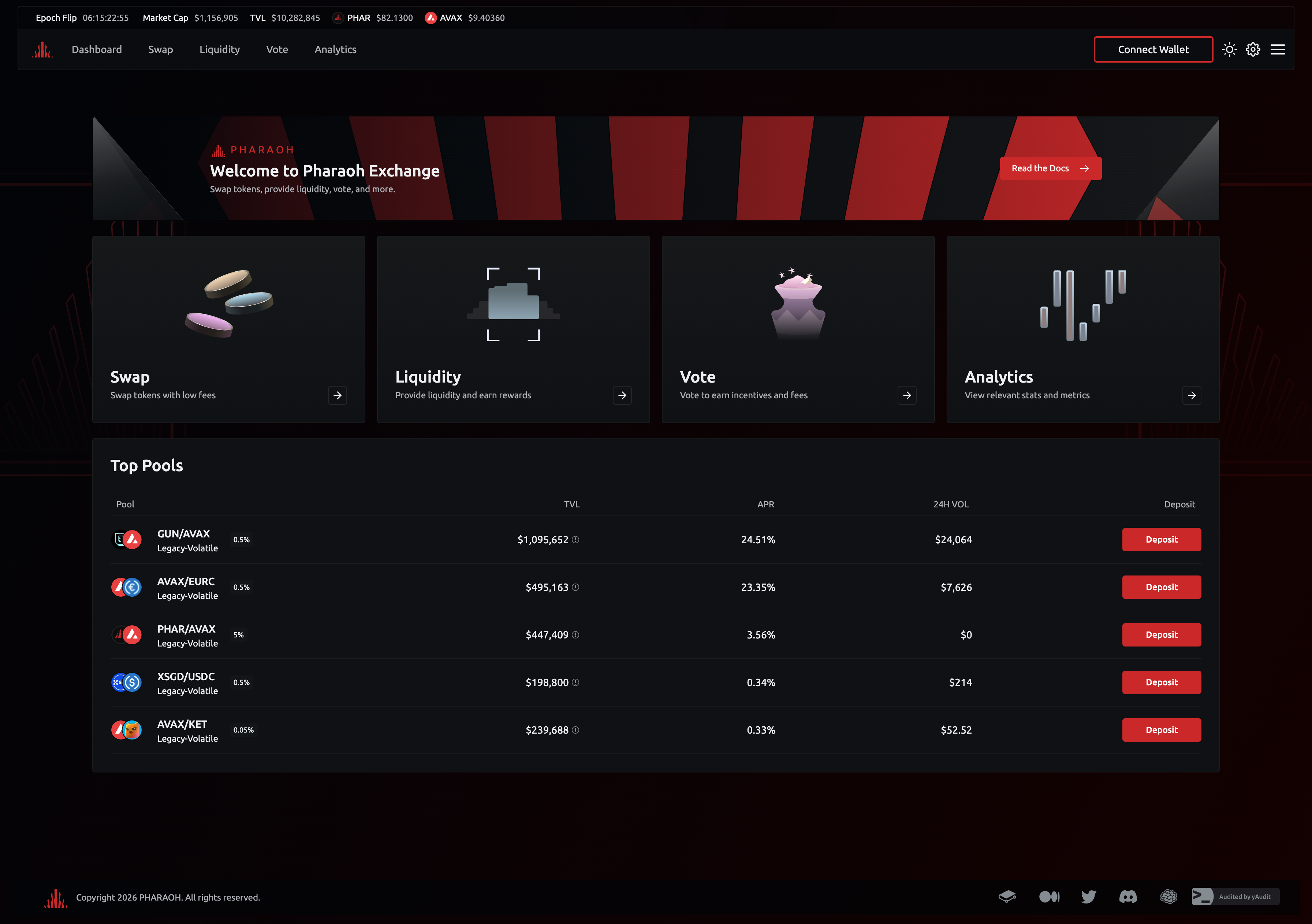
Task: Click info icon beside GUN/AVAX TVL
Action: [575, 540]
